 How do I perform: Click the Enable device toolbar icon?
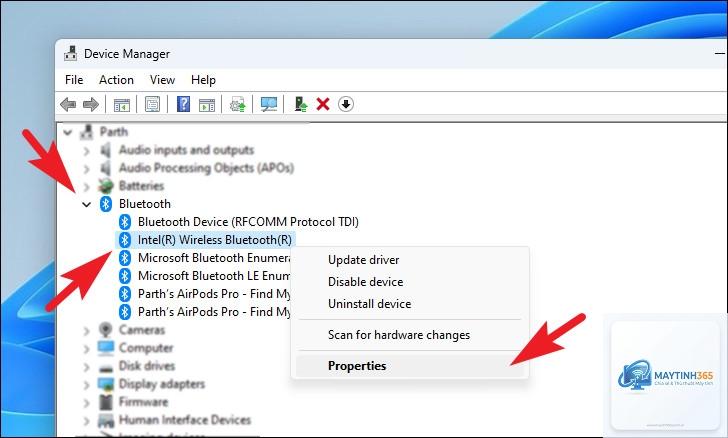301,104
